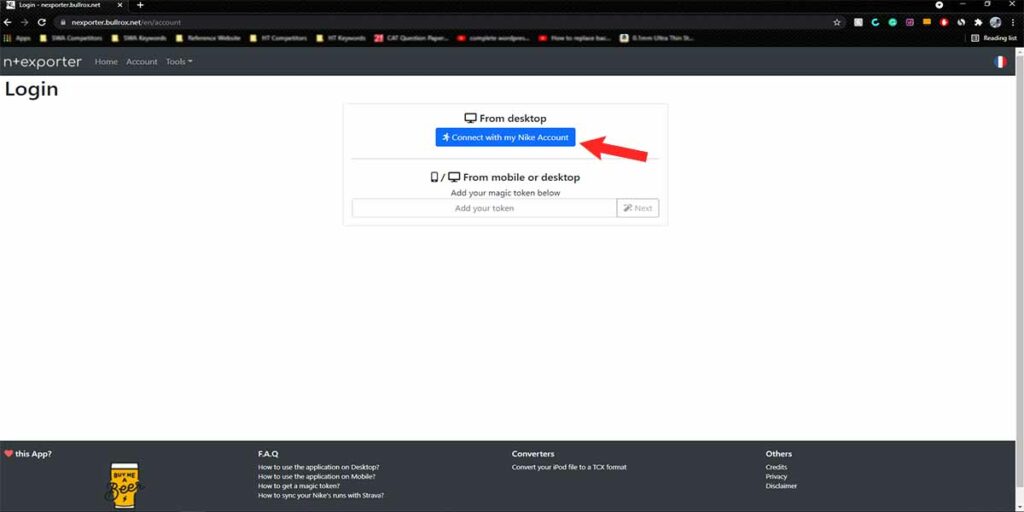Screen dimensions: 1024x512
Task: Open Reading list panel
Action: coord(993,38)
